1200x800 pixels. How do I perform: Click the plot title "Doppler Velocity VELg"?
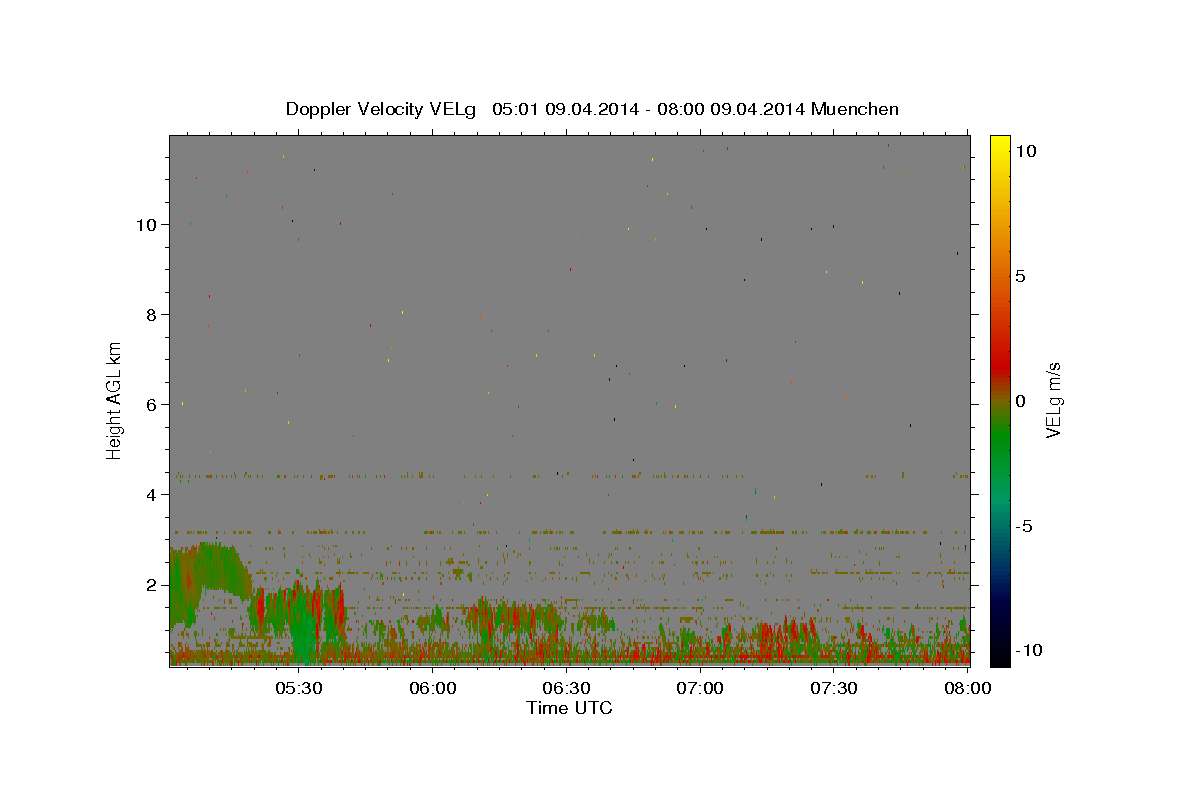(380, 109)
